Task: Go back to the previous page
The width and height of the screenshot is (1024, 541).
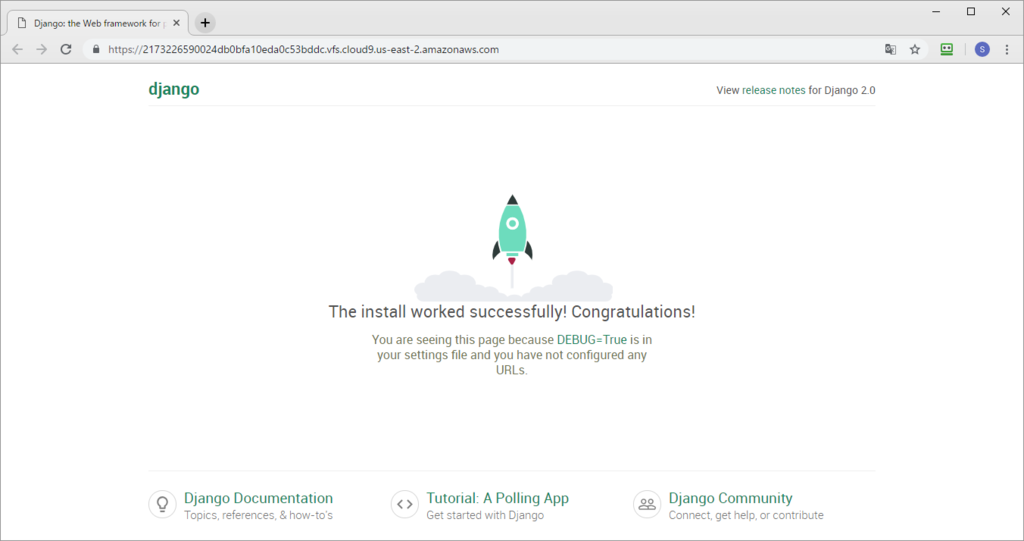Action: (18, 50)
